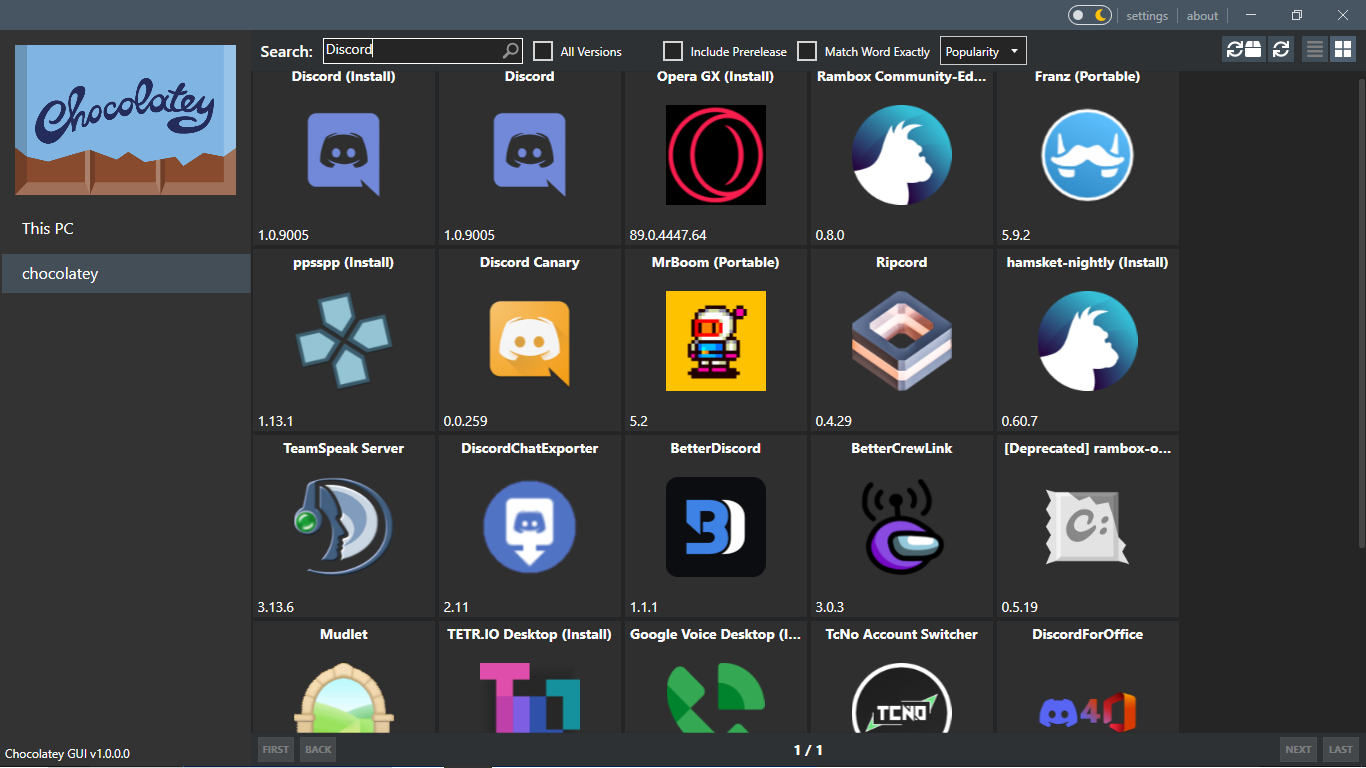Open the TeamSpeak Server icon

(x=343, y=527)
